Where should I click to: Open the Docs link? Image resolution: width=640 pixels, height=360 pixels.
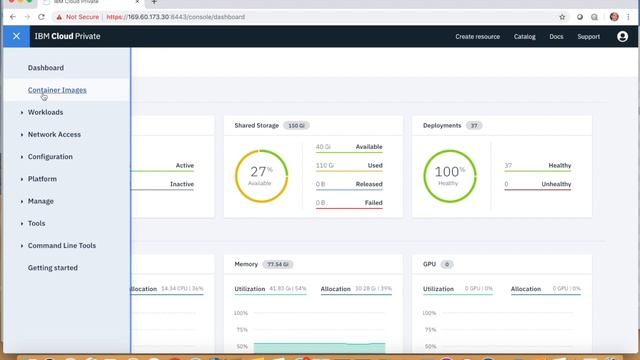[556, 36]
